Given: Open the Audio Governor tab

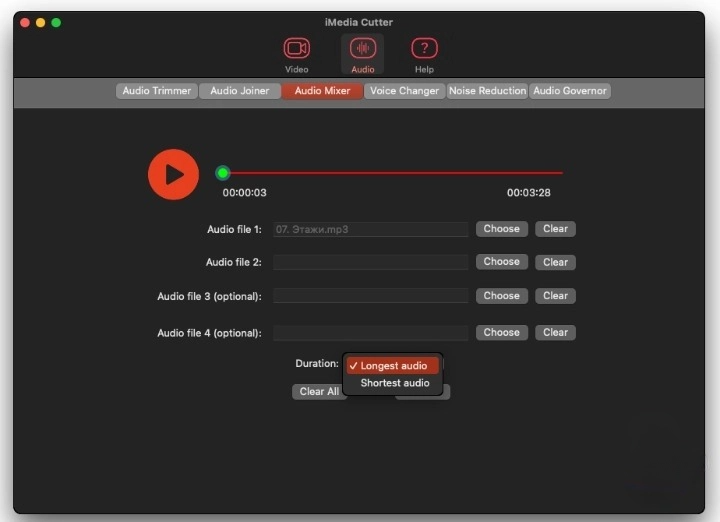Looking at the screenshot, I should pyautogui.click(x=570, y=91).
